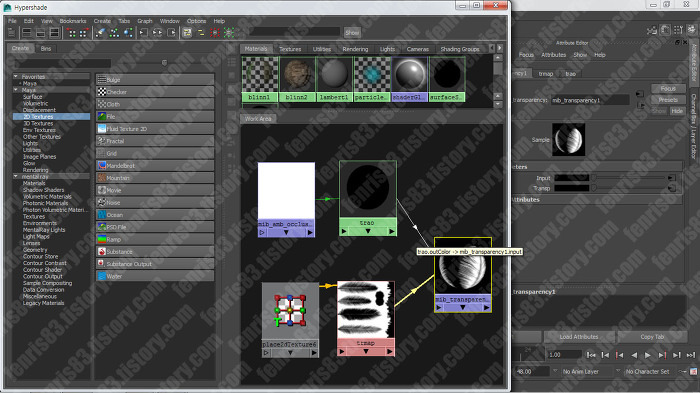Create a Fractal texture node
Image resolution: width=700 pixels, height=393 pixels.
point(155,141)
